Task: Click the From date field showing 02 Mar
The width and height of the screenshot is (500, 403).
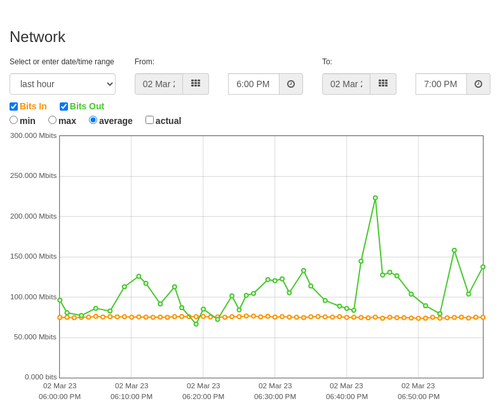Action: coord(159,84)
